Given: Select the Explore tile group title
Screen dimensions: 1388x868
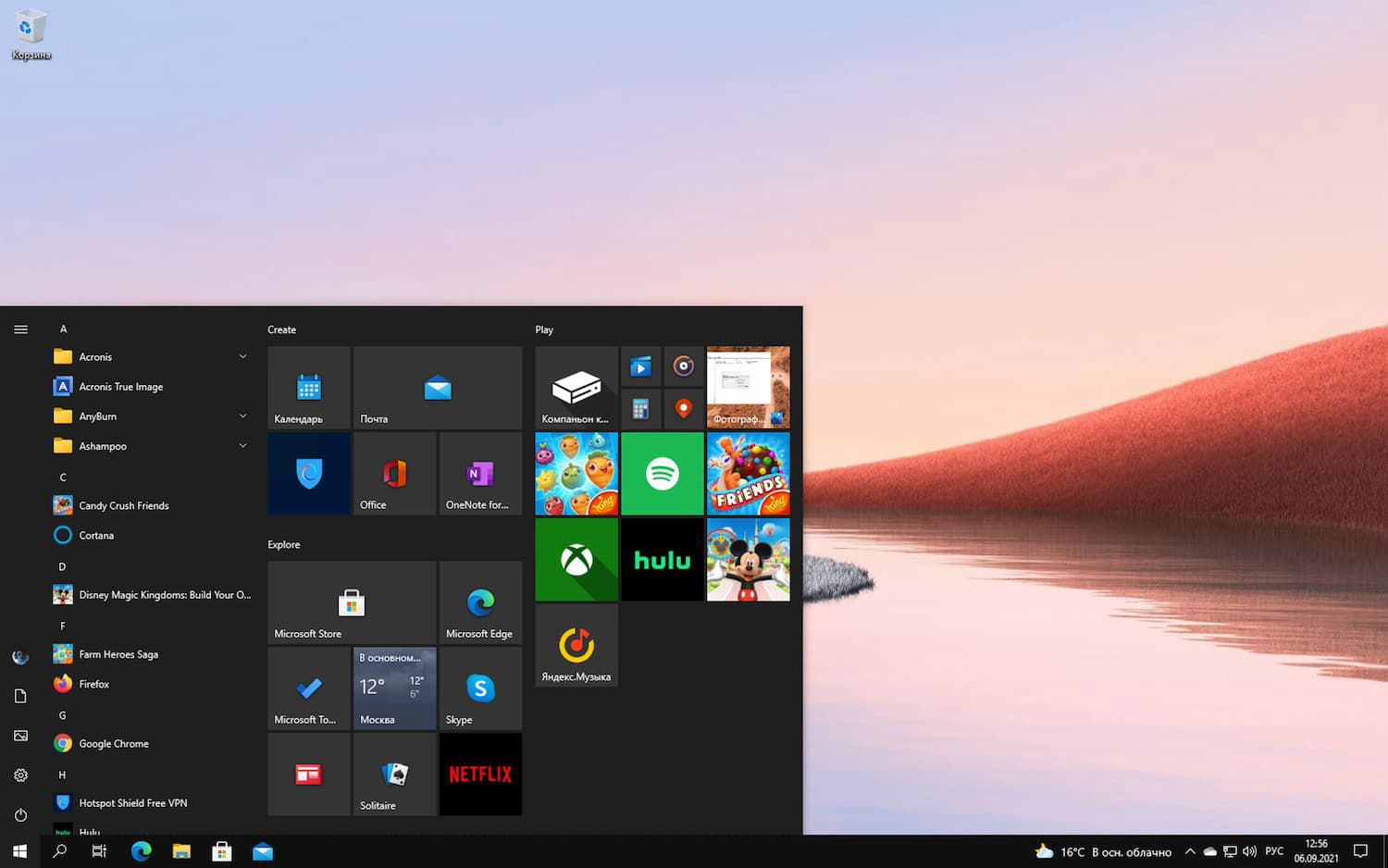Looking at the screenshot, I should (x=284, y=544).
